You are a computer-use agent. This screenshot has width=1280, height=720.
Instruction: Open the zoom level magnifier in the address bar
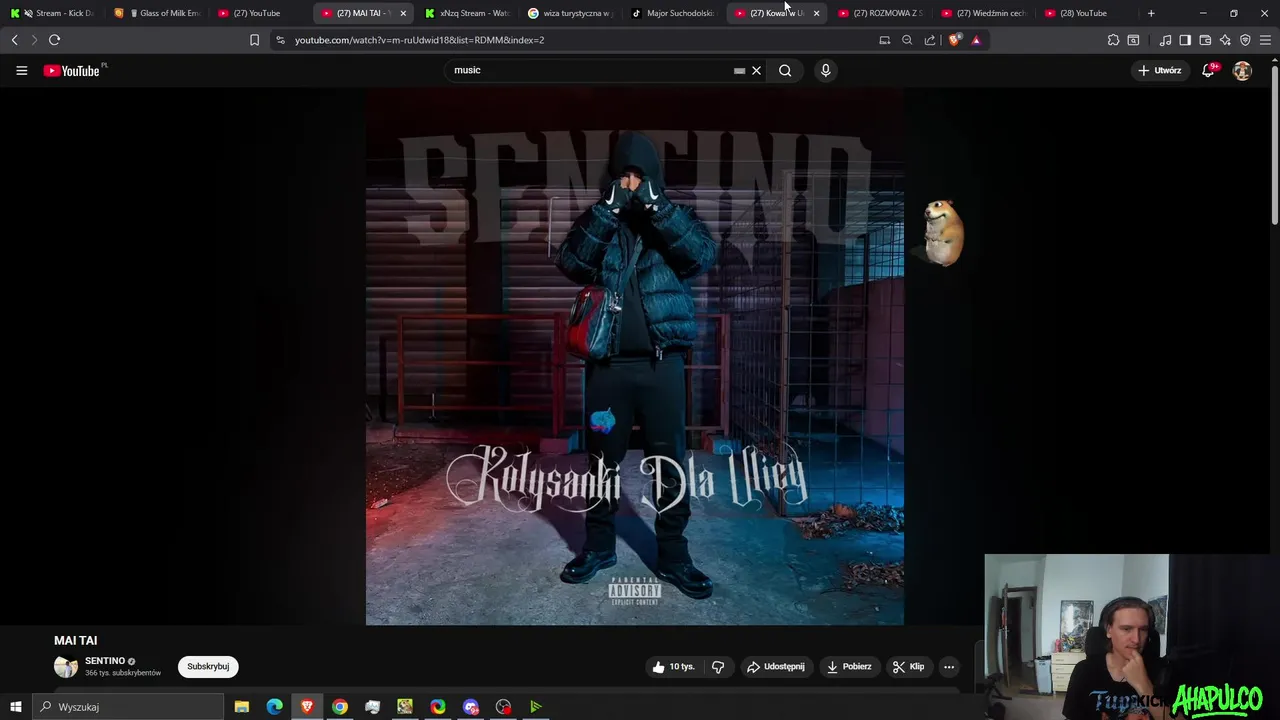pyautogui.click(x=907, y=40)
